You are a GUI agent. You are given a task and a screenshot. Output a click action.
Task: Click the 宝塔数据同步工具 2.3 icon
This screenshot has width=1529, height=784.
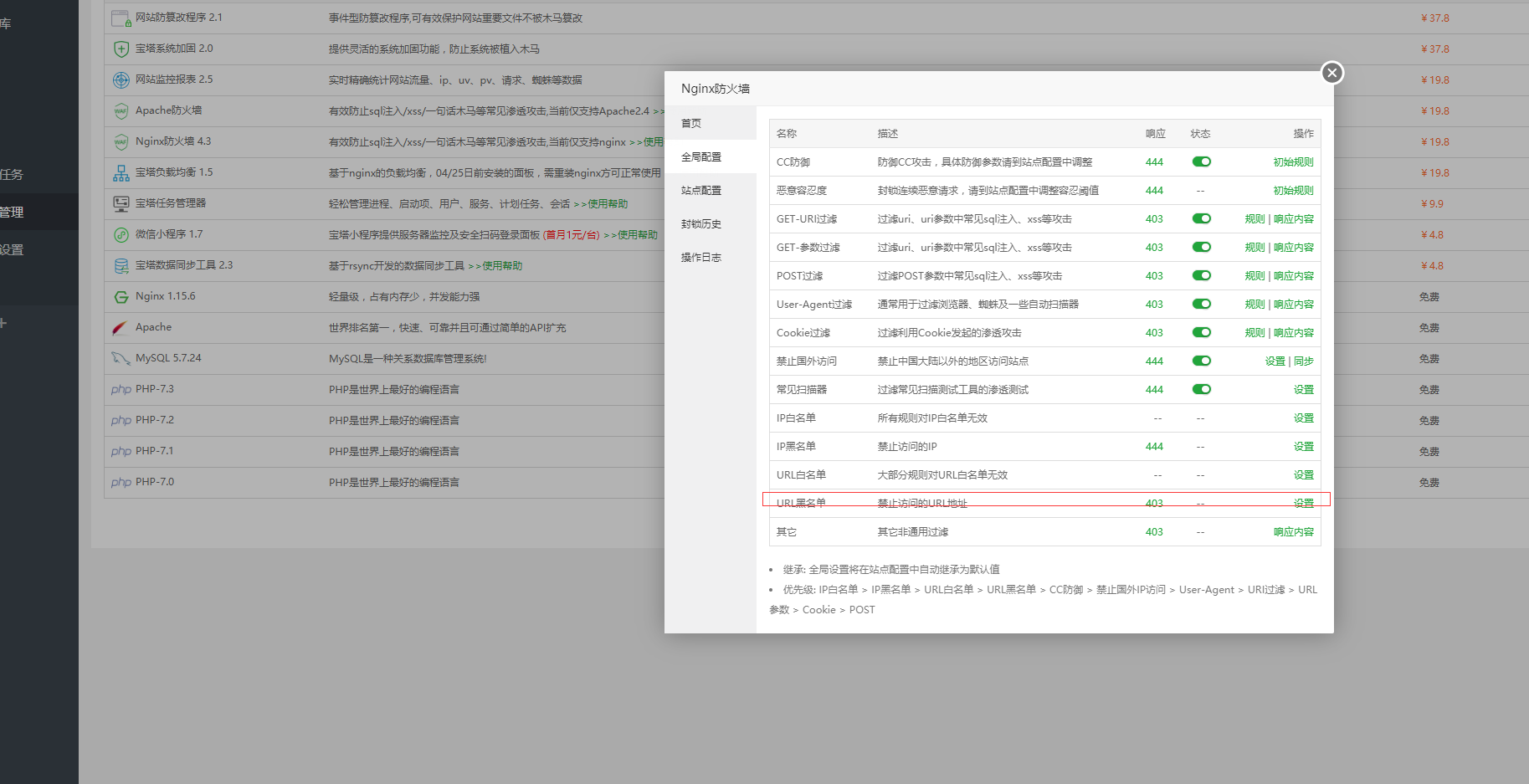121,265
